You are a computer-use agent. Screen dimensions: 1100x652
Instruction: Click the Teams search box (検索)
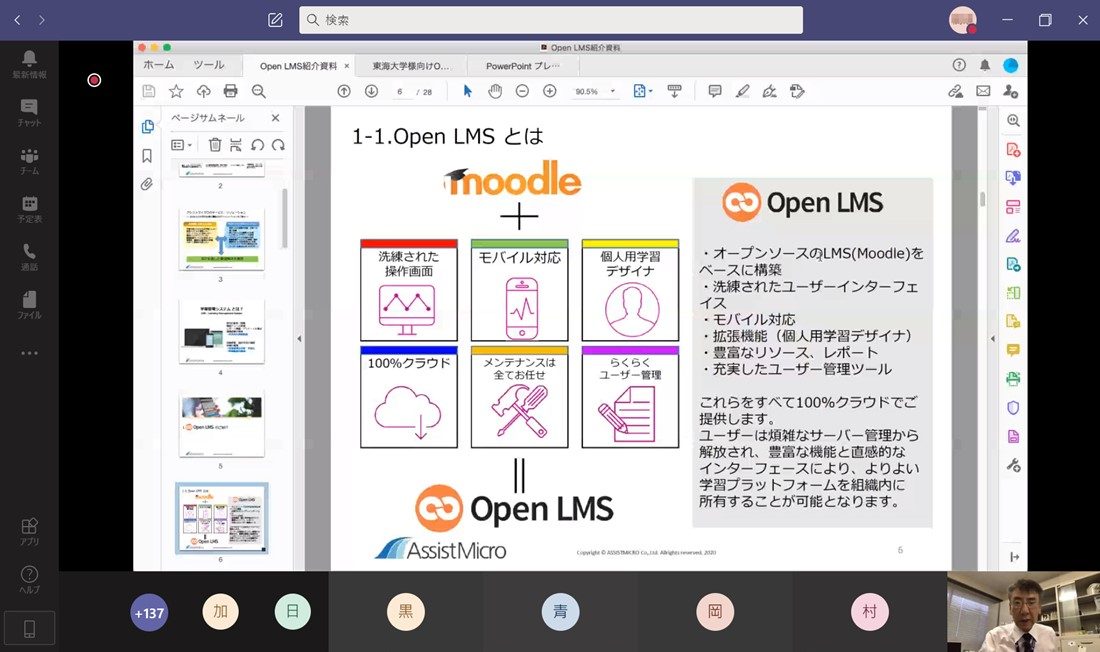pyautogui.click(x=551, y=20)
